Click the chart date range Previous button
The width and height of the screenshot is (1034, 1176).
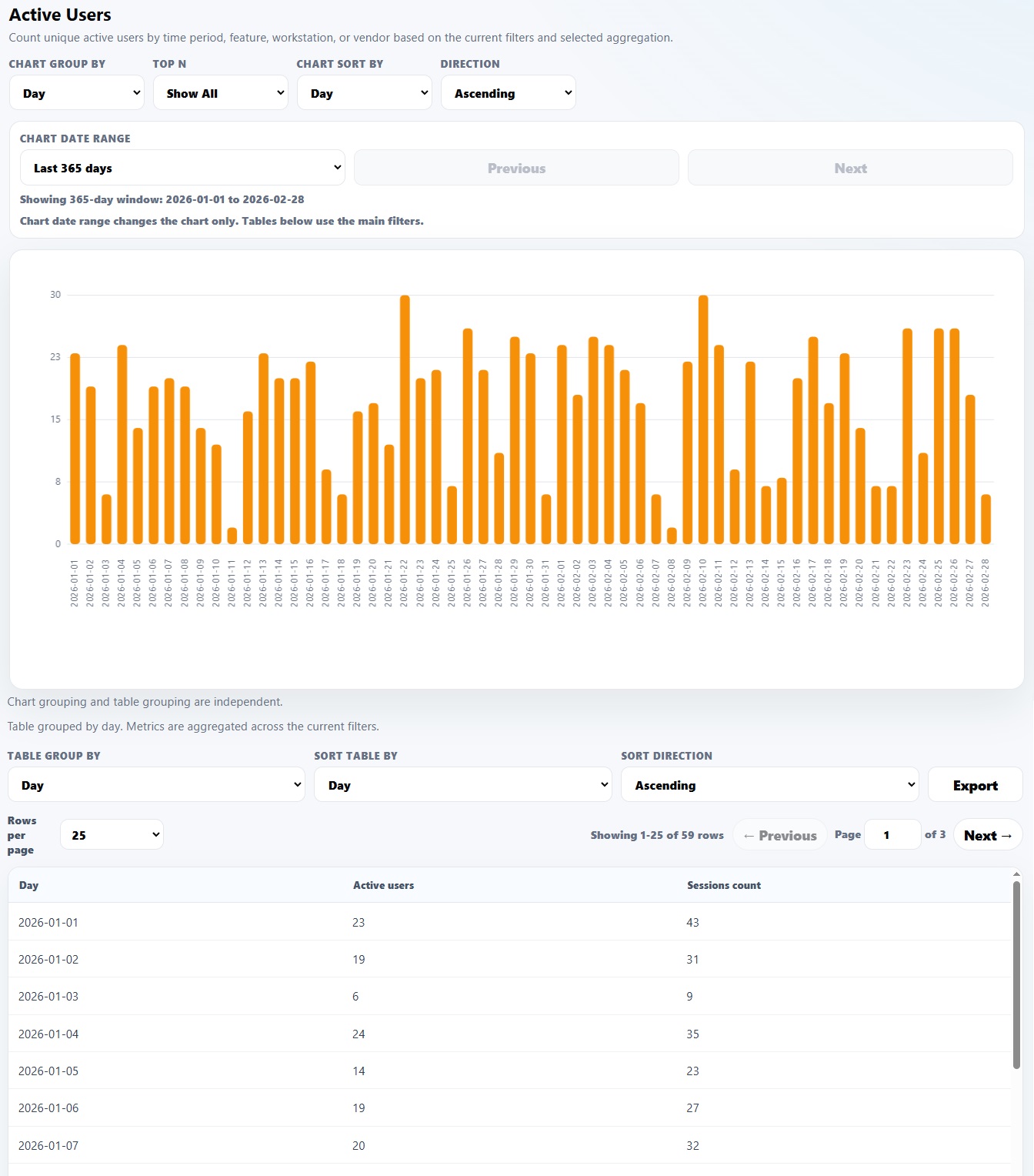[x=516, y=168]
